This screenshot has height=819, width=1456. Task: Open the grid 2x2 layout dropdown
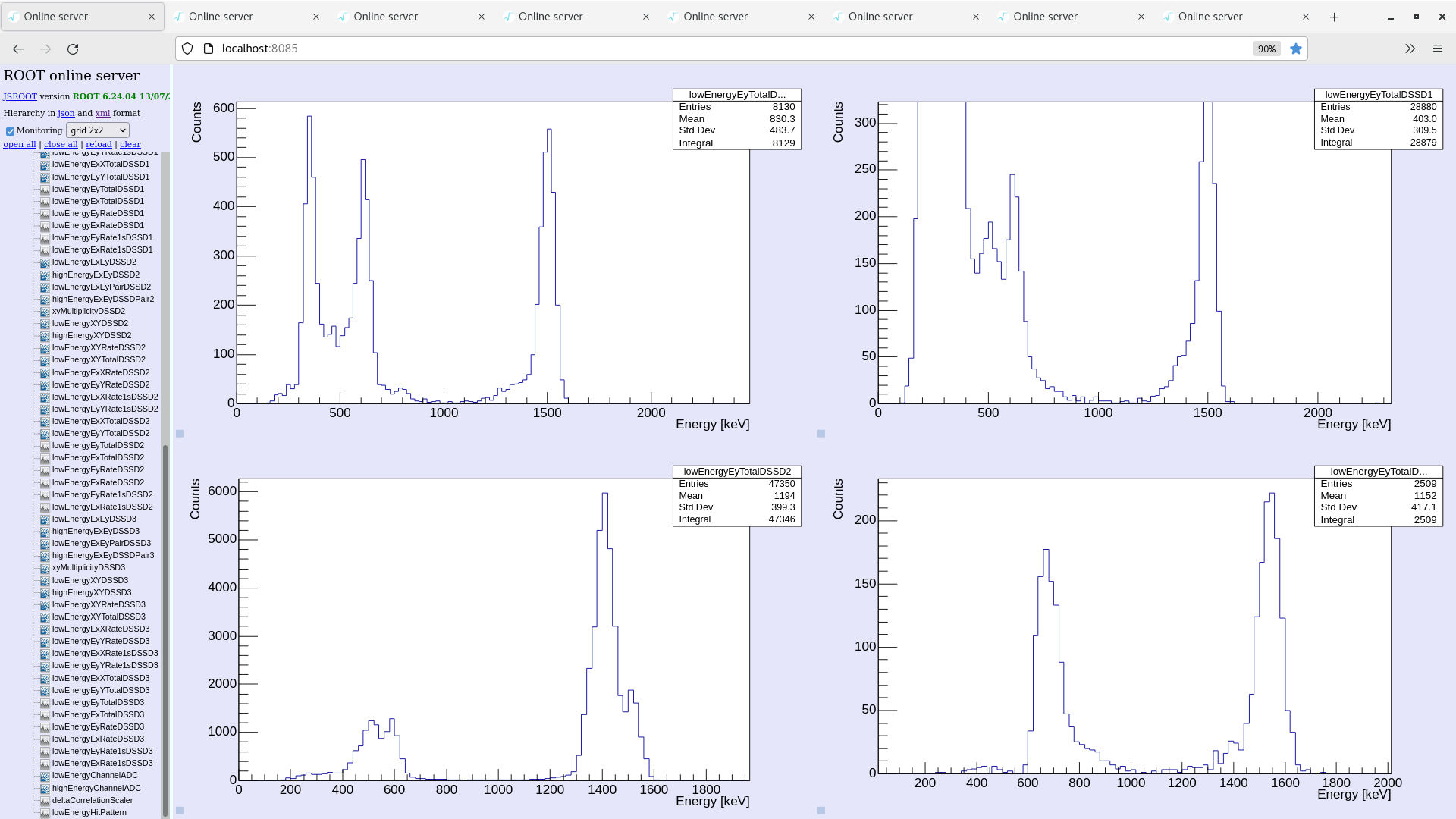[x=97, y=130]
